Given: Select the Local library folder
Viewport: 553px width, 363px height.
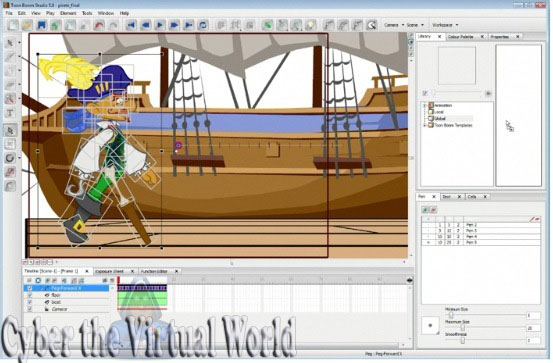Looking at the screenshot, I should point(436,112).
